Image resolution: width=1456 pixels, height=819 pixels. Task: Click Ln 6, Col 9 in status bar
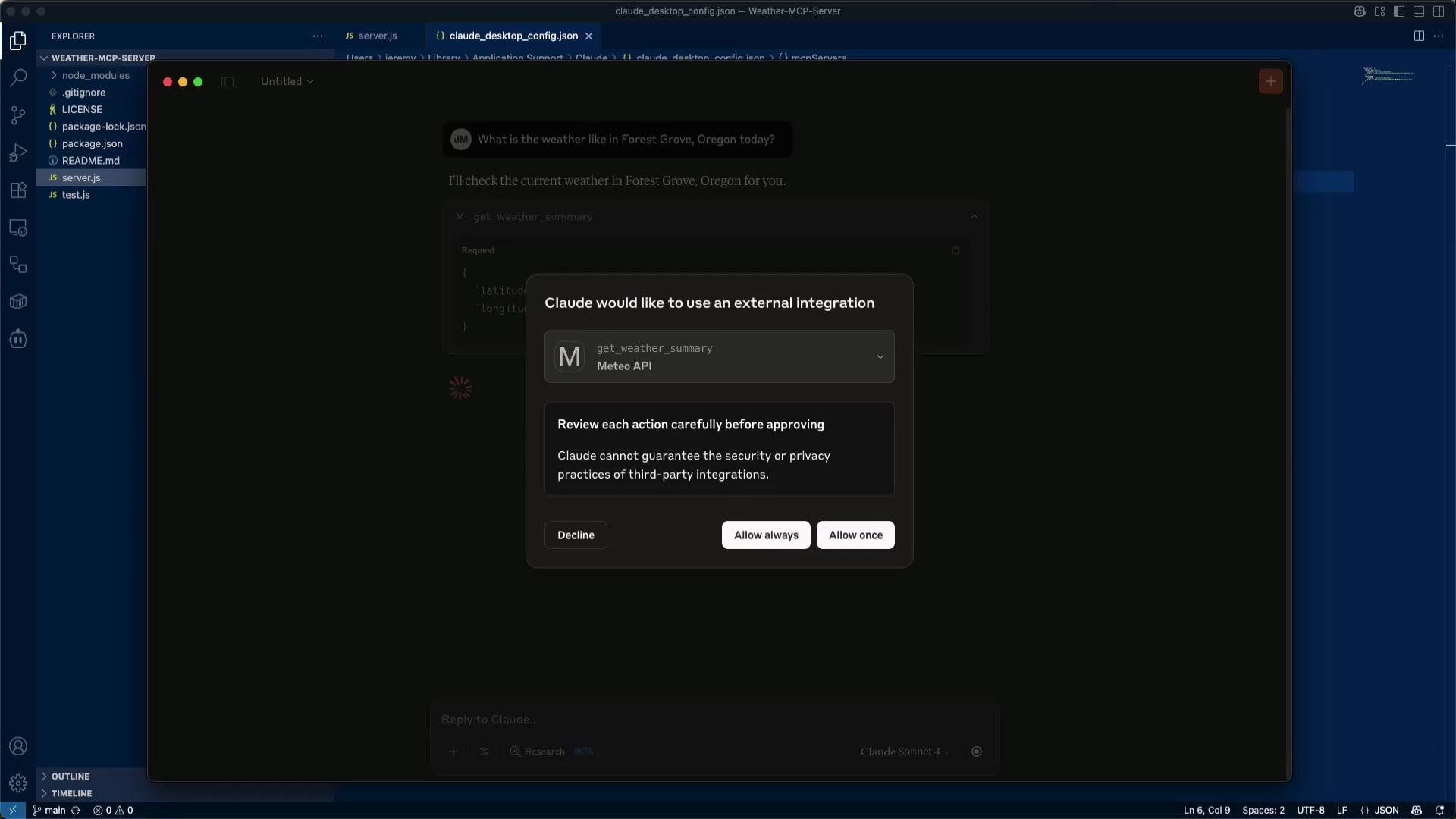1207,810
